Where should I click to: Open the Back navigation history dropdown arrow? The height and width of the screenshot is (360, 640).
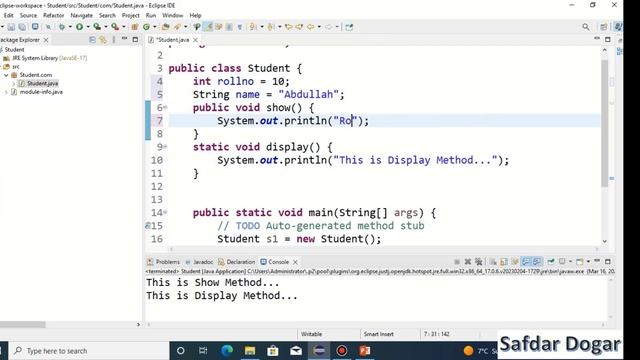pyautogui.click(x=319, y=27)
